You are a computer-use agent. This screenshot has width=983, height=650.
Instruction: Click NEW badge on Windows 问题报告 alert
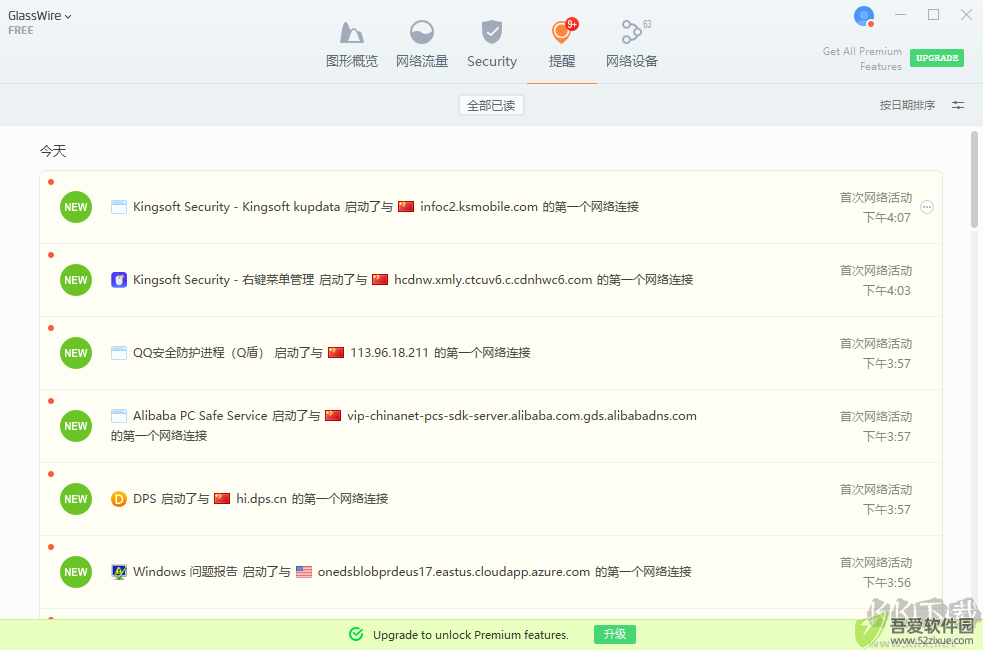coord(76,572)
